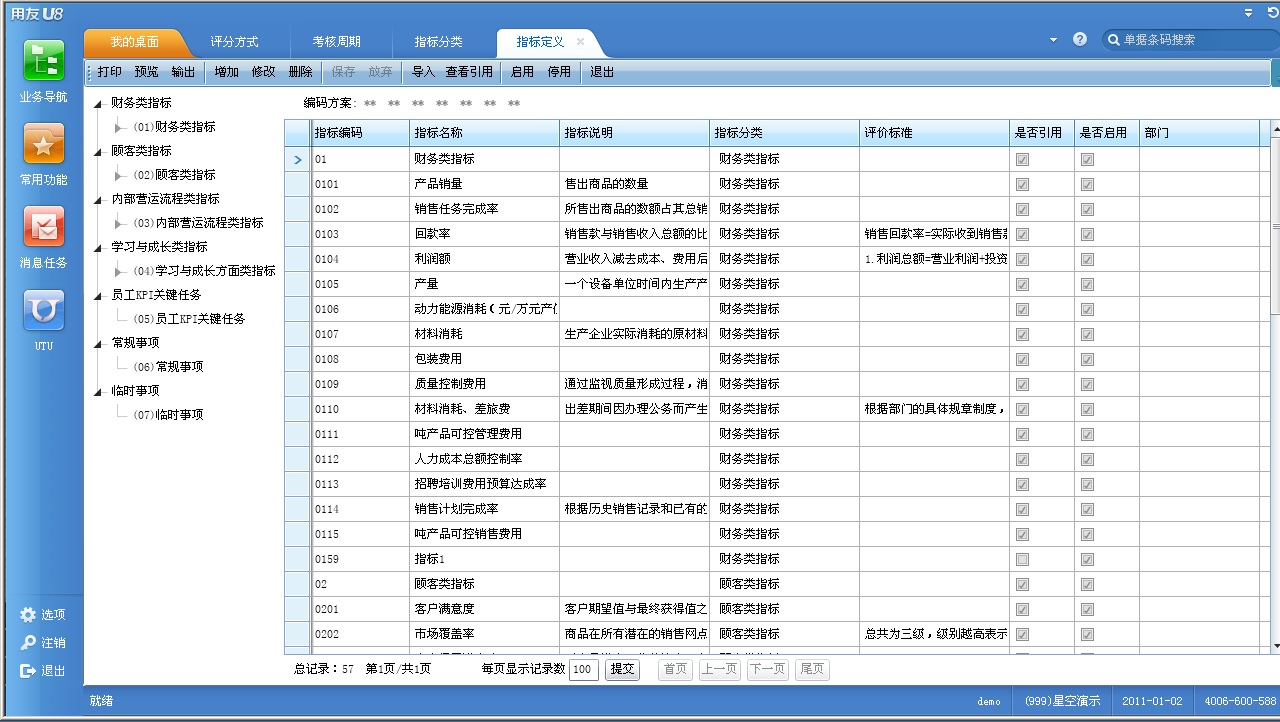1280x722 pixels.
Task: Click 增加 to add an indicator
Action: point(226,72)
